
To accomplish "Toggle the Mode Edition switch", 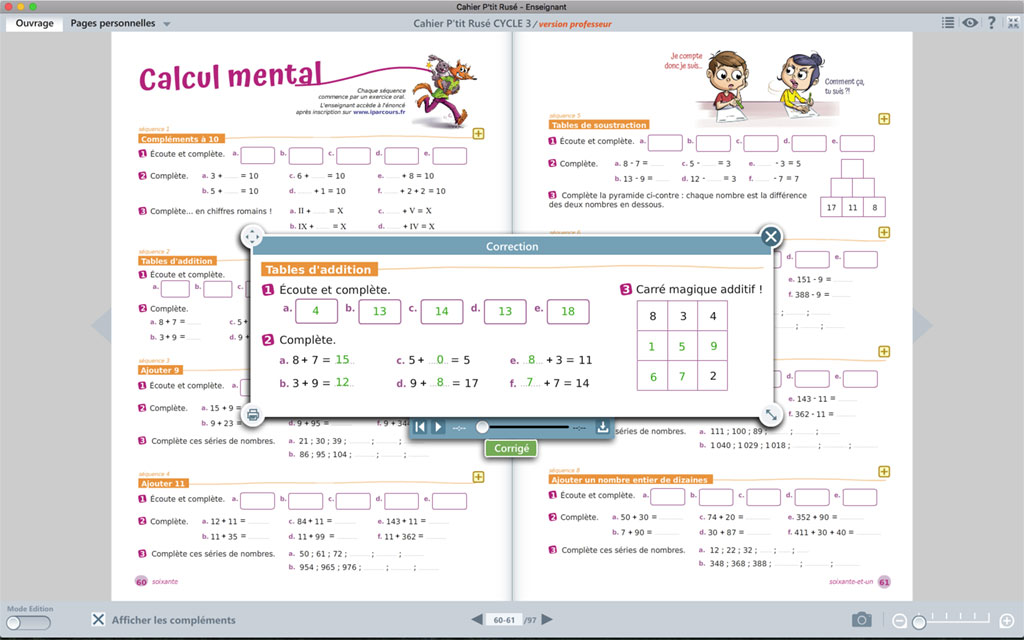I will (28, 622).
